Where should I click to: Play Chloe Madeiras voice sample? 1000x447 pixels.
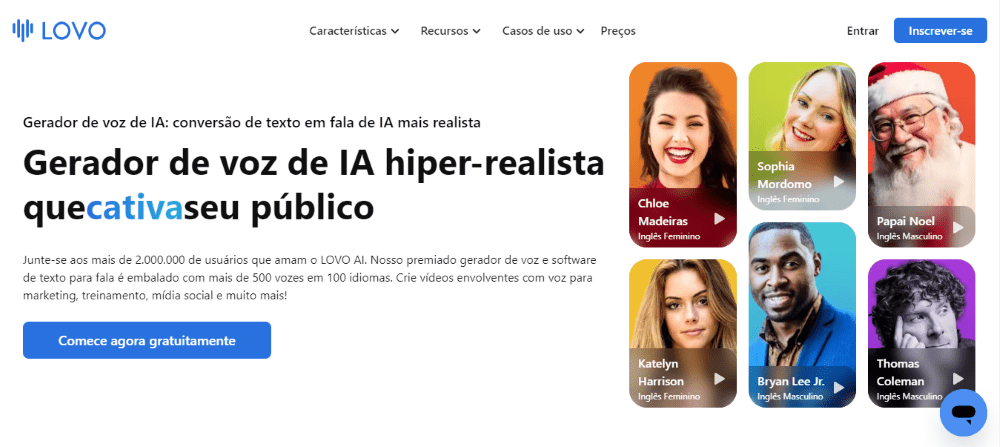point(719,219)
